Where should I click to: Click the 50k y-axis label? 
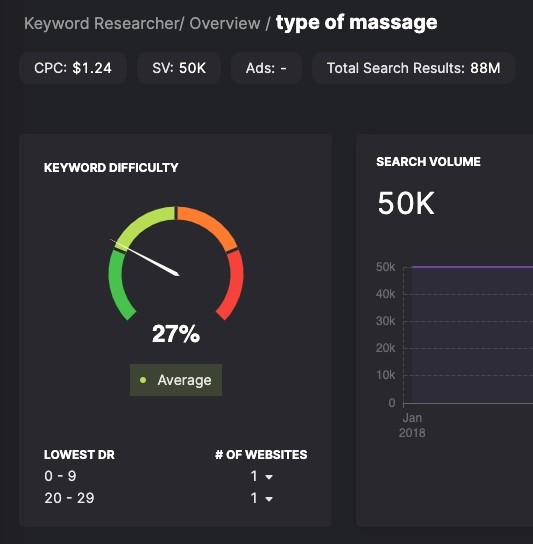386,267
